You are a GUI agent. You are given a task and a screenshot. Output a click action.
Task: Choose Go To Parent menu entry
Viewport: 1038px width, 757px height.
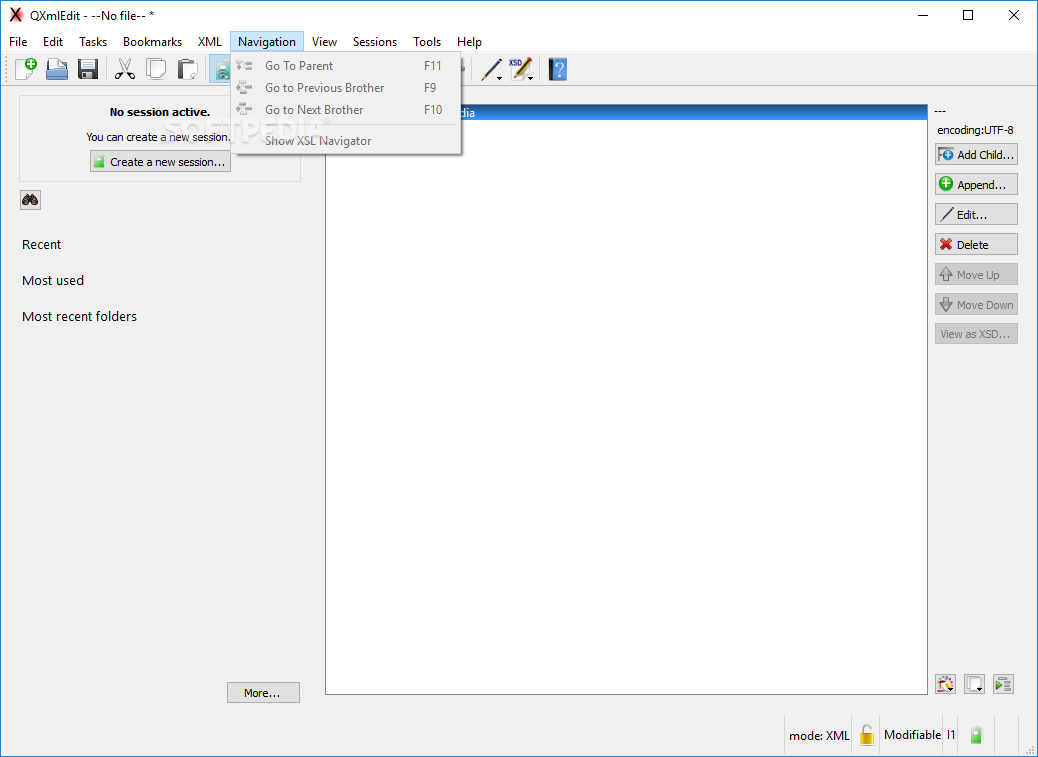346,66
